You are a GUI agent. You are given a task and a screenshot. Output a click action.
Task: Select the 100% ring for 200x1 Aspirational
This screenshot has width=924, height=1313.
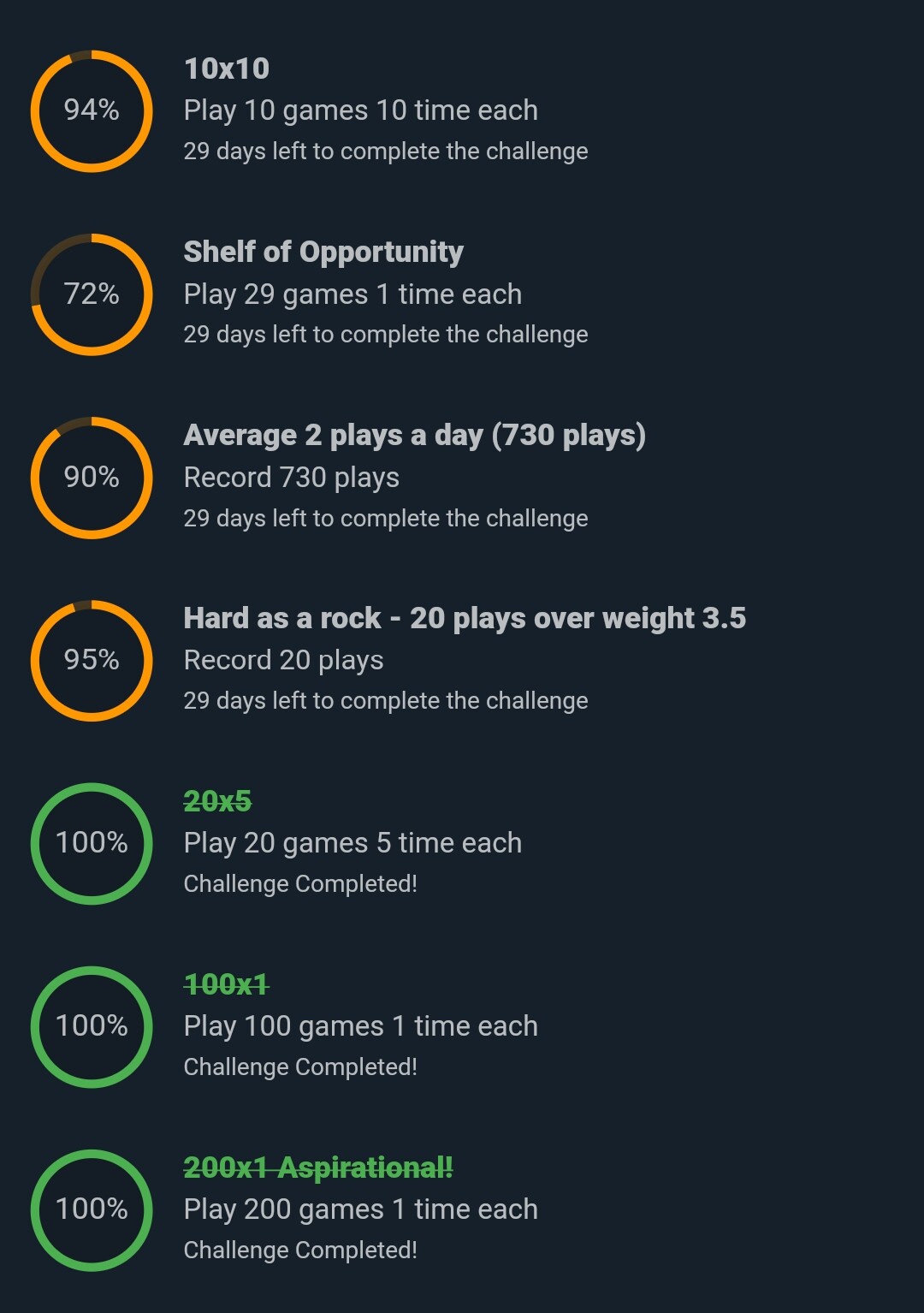click(x=92, y=1209)
